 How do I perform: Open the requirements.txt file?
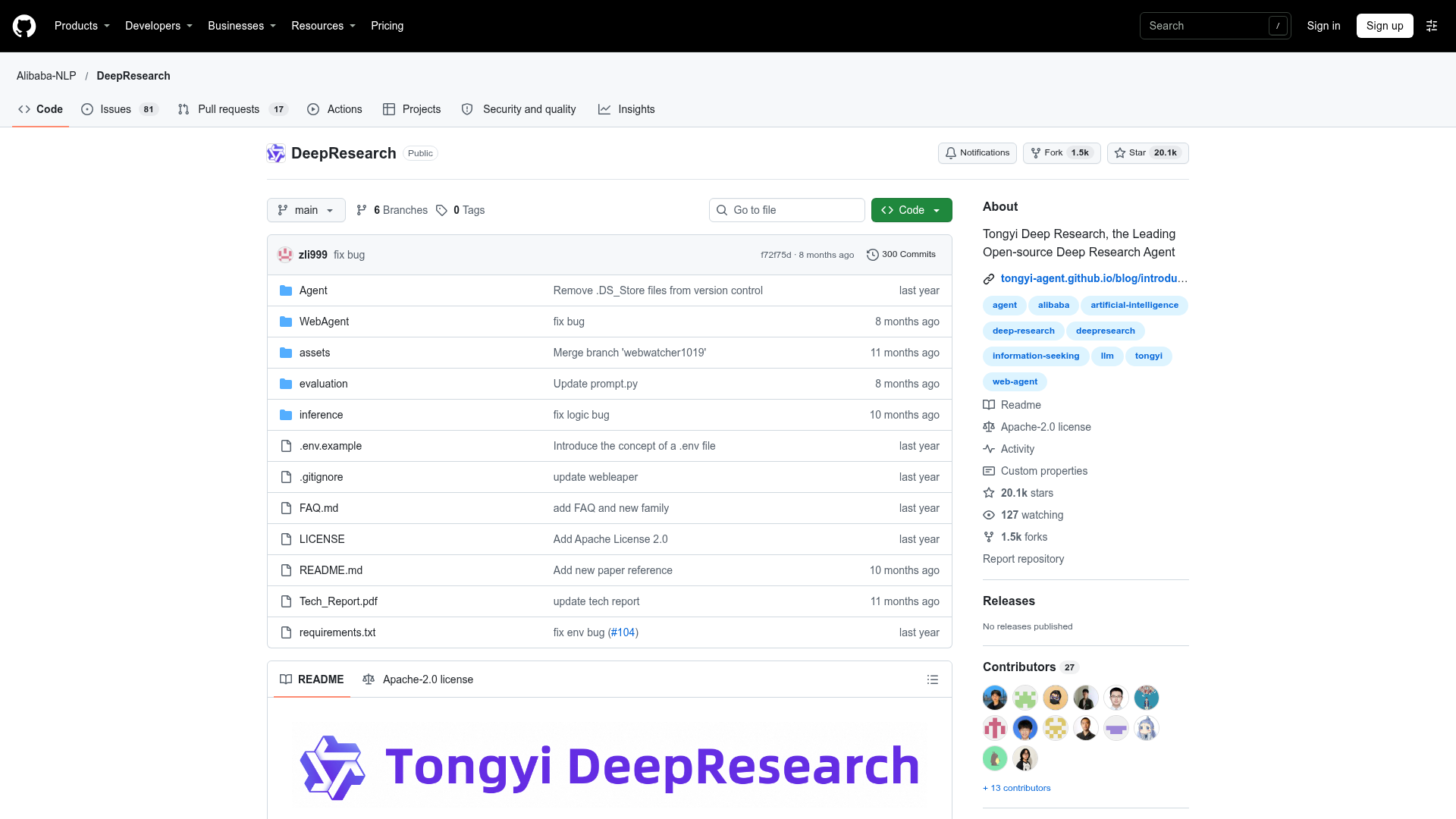coord(337,632)
